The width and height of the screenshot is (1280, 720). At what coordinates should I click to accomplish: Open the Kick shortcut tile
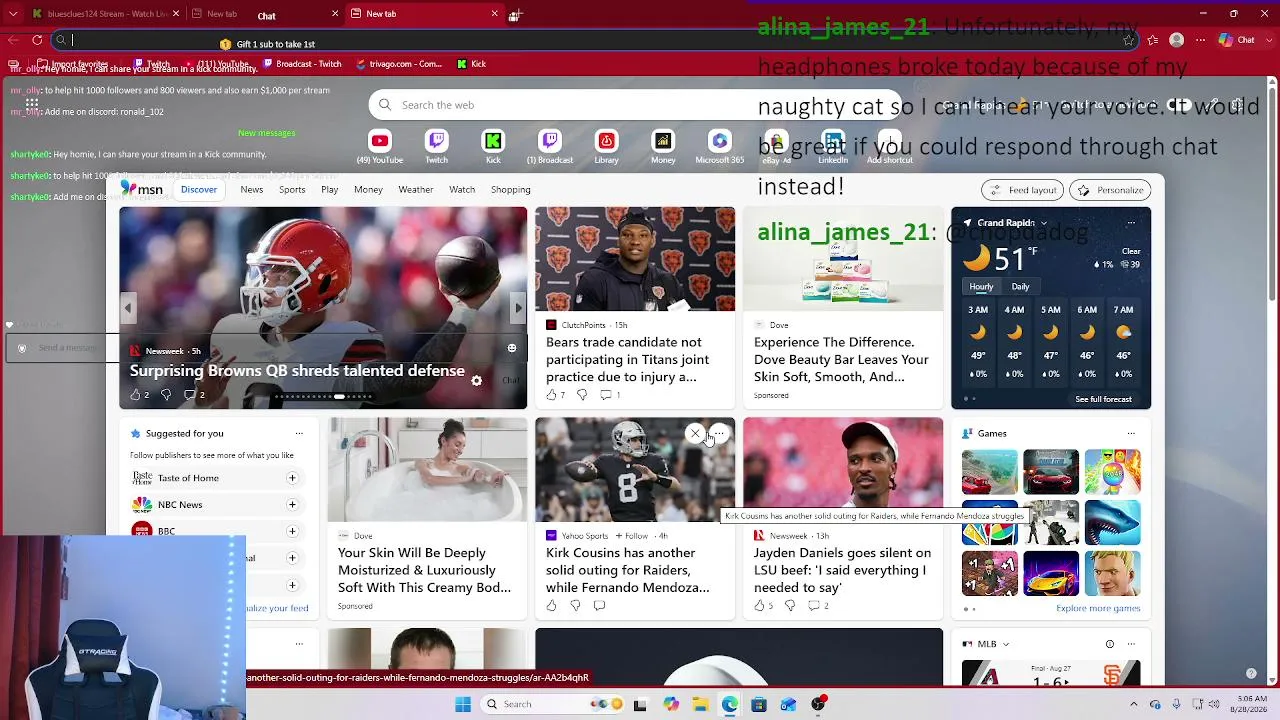493,146
